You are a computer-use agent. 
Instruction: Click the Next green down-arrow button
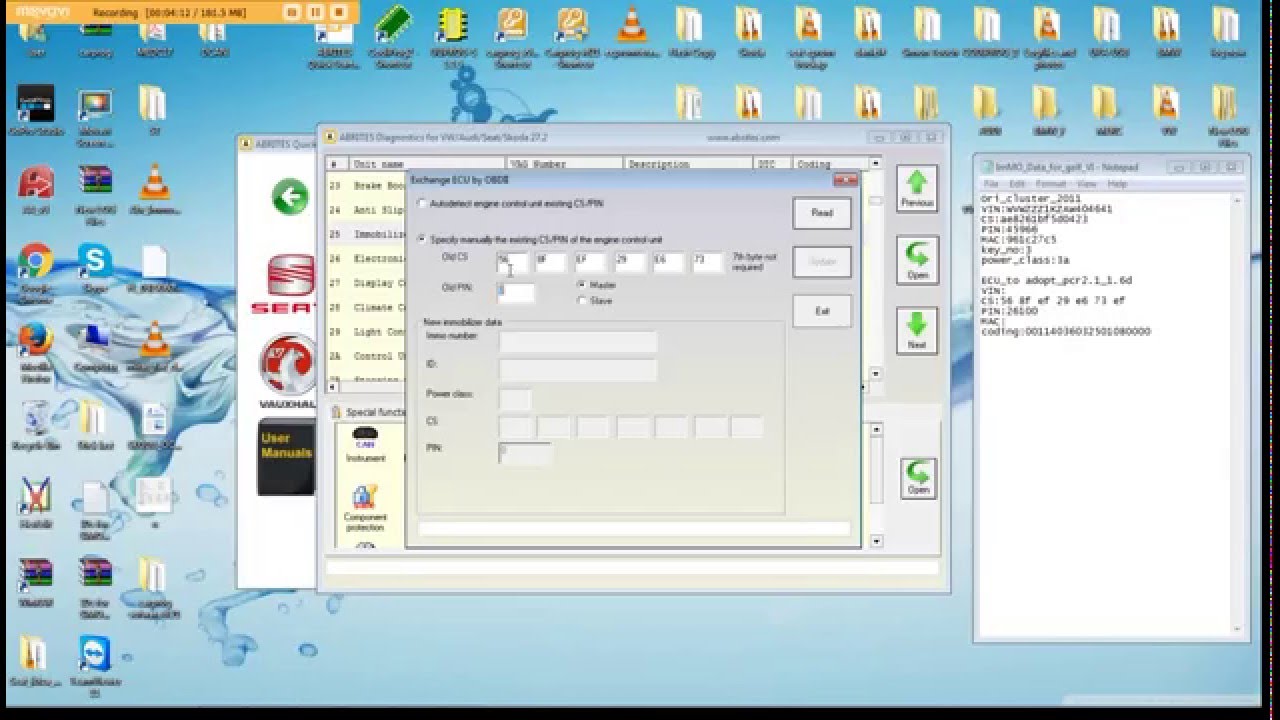917,331
